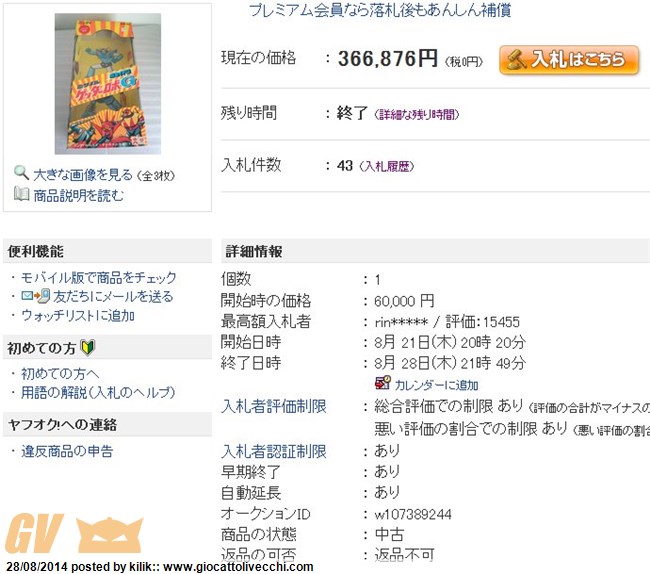
Task: Open モバイル版で商品をチェック link
Action: click(x=99, y=277)
